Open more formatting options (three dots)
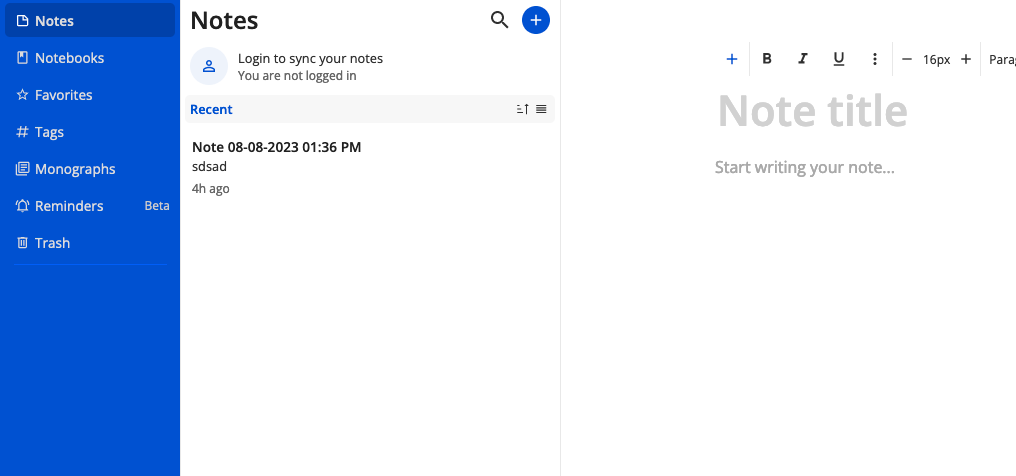Screen dimensions: 1016x476 875,59
